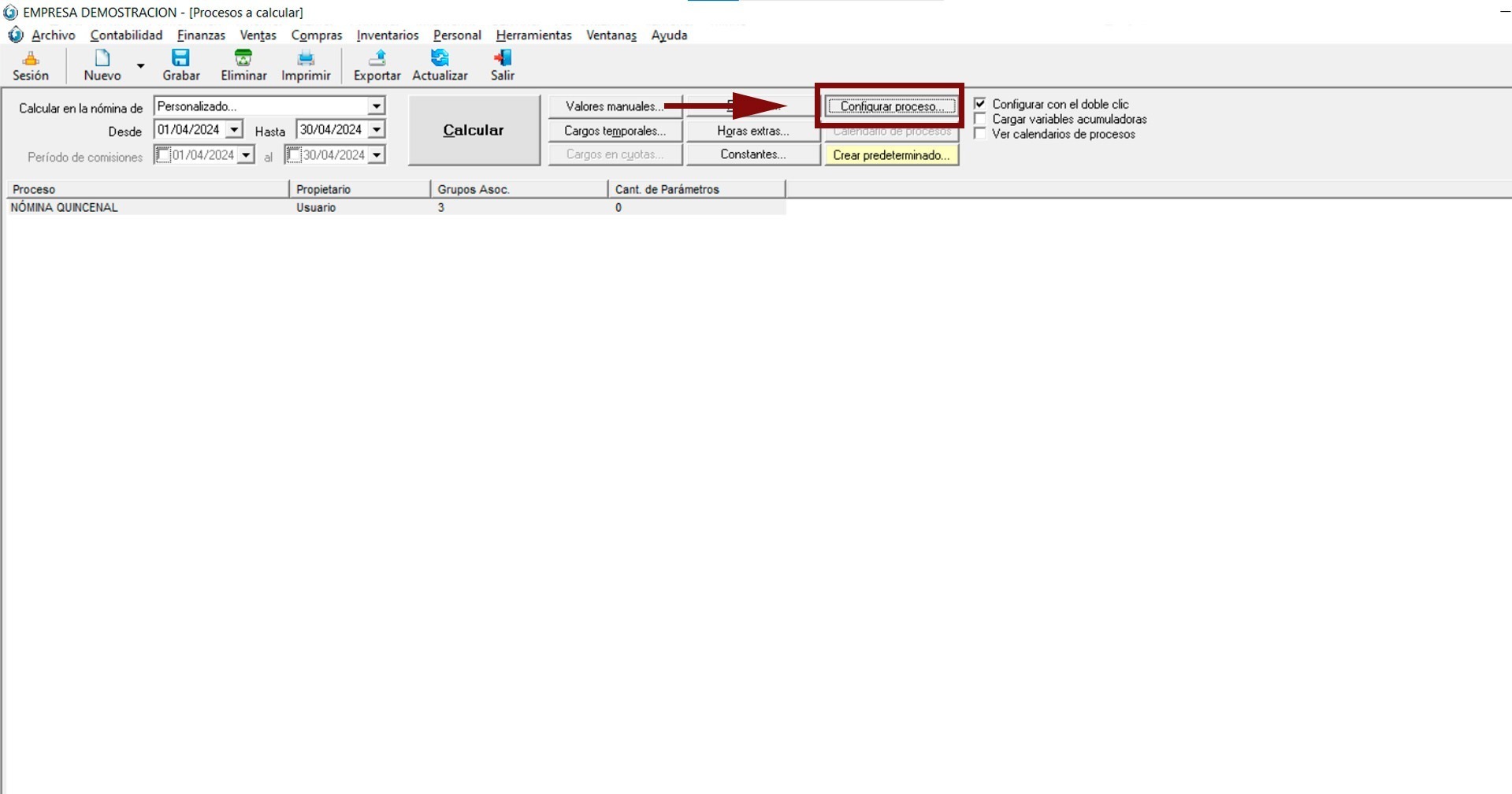Open the Contabilidad menu
The image size is (1512, 794).
(x=126, y=35)
